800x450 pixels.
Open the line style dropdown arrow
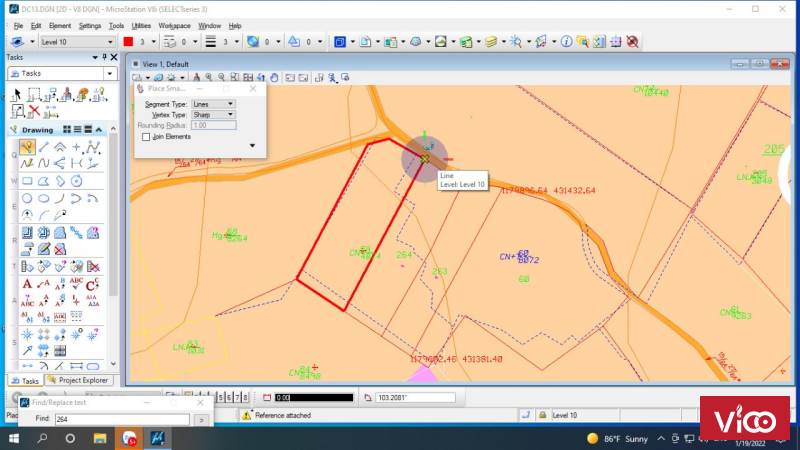click(194, 42)
